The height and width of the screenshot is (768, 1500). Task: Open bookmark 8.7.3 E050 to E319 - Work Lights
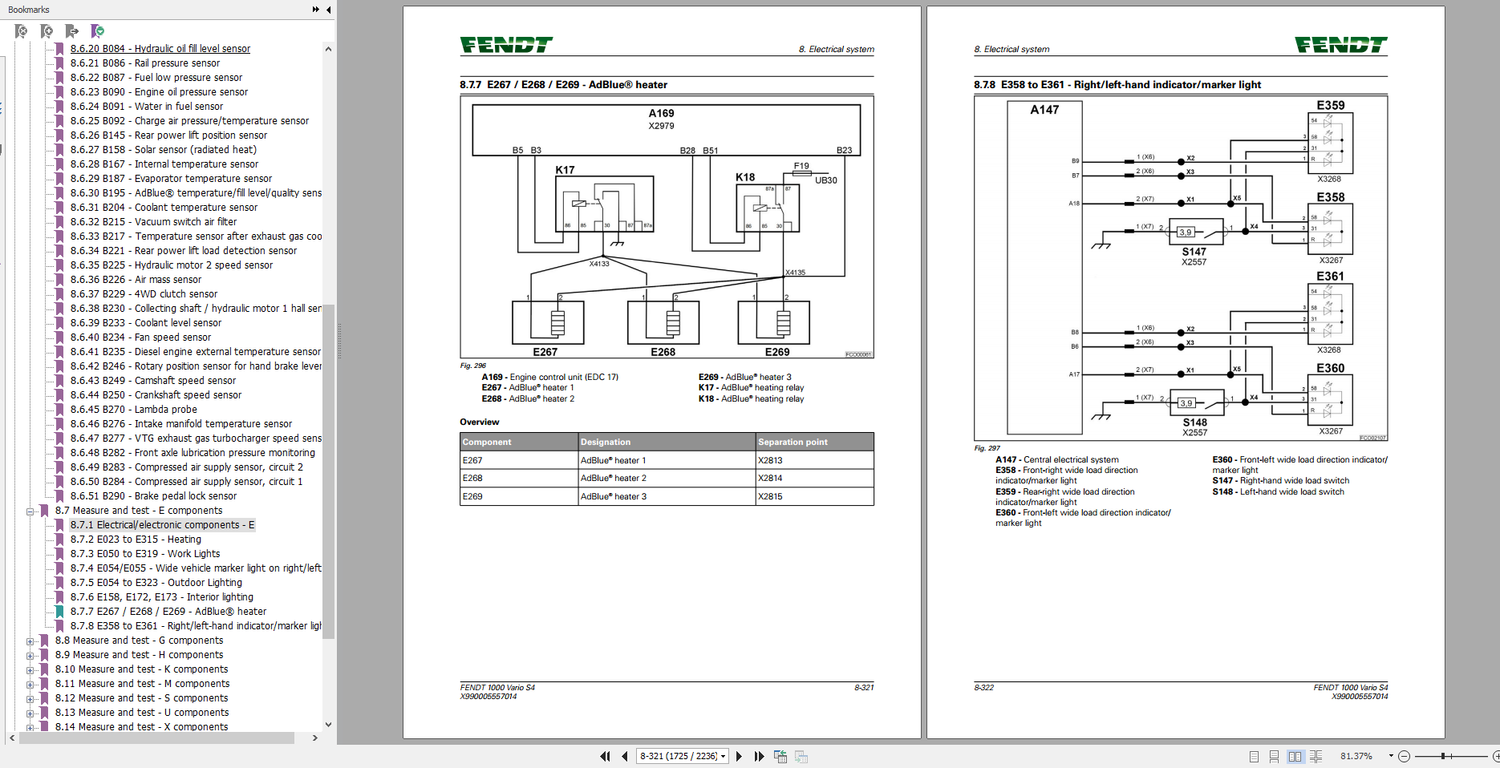pyautogui.click(x=145, y=554)
